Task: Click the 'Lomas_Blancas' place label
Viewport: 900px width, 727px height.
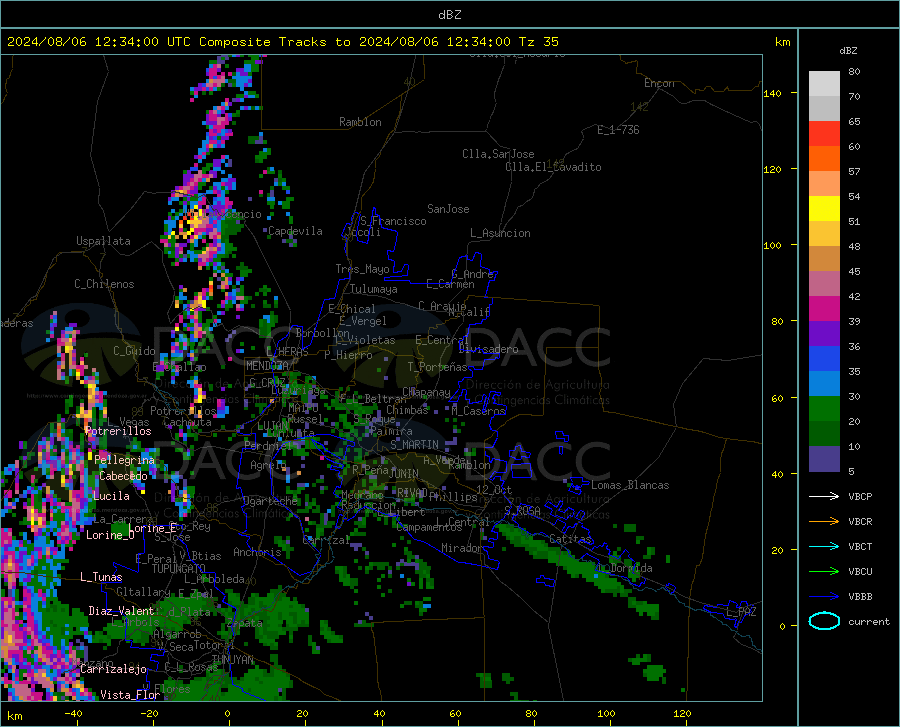Action: tap(630, 485)
